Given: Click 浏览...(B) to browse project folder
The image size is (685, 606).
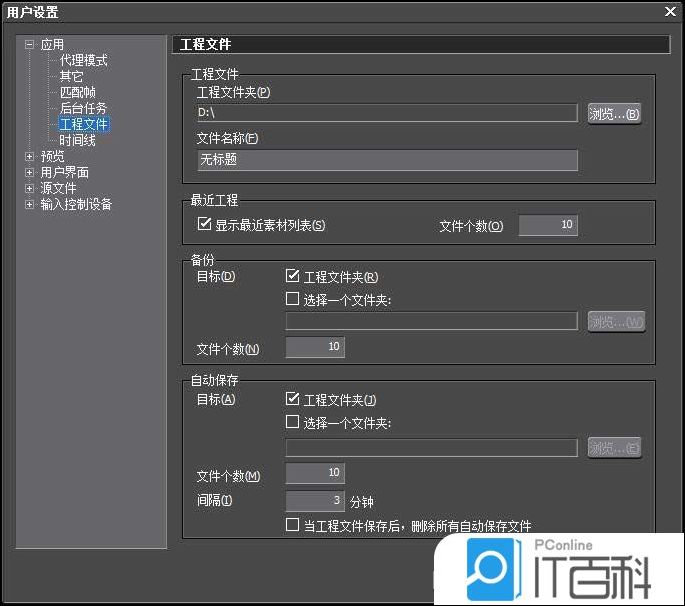Looking at the screenshot, I should (x=614, y=114).
